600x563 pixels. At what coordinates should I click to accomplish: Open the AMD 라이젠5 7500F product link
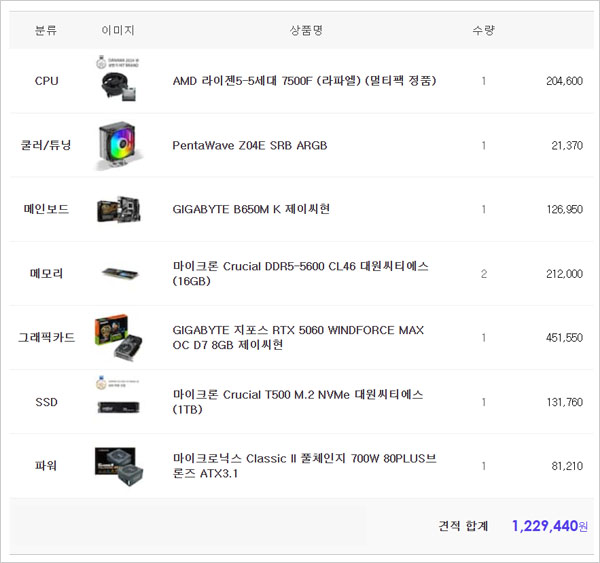(x=304, y=81)
